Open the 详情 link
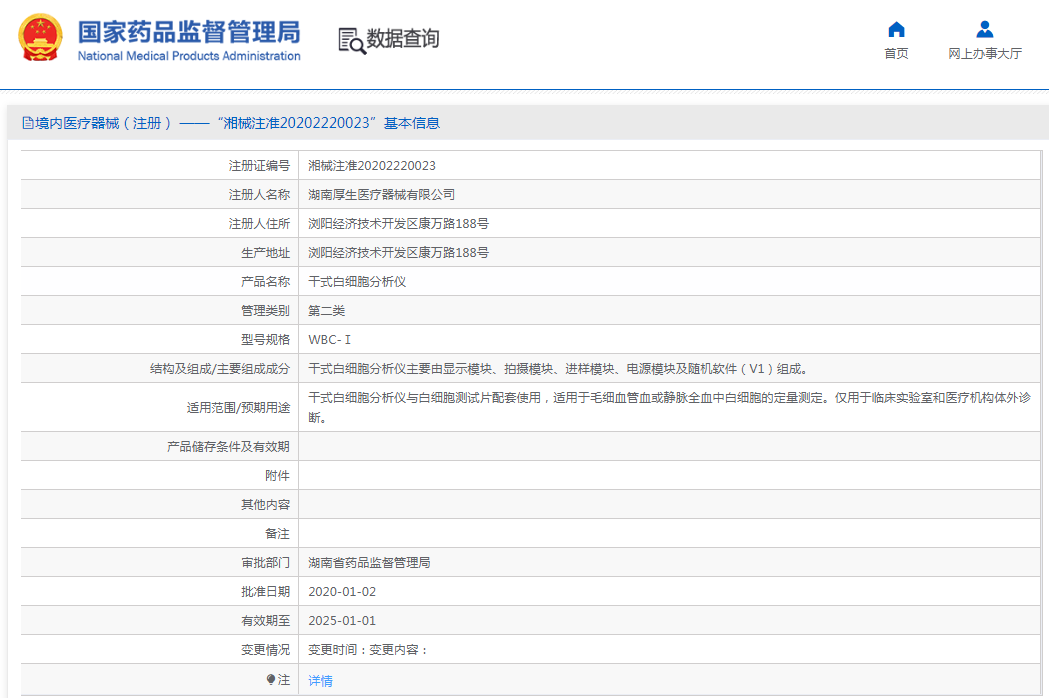Viewport: 1049px width, 698px height. (x=320, y=680)
